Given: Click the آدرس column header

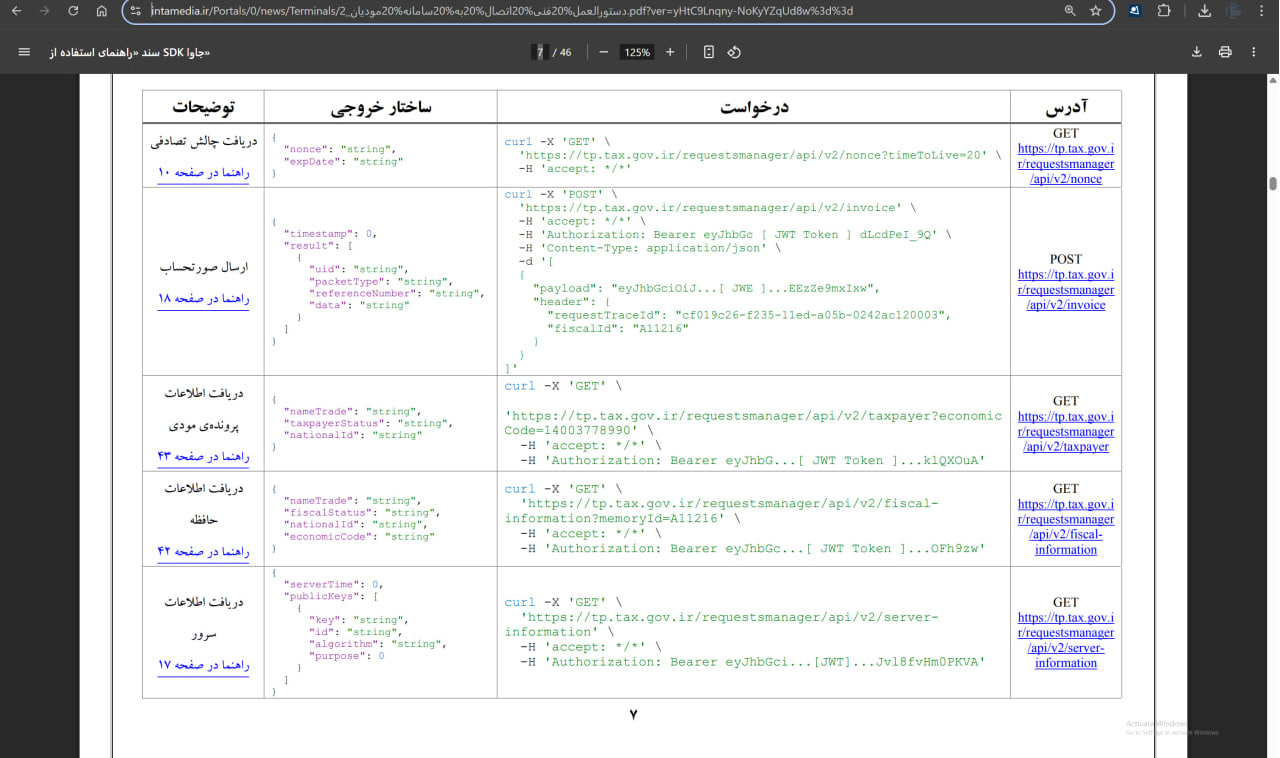Looking at the screenshot, I should (x=1066, y=107).
